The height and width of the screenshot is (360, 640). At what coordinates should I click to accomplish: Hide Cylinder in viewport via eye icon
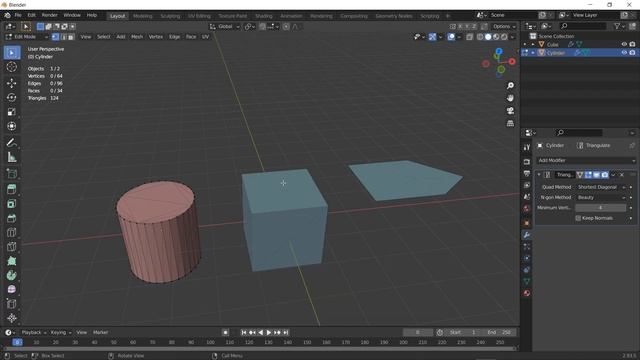pos(624,53)
